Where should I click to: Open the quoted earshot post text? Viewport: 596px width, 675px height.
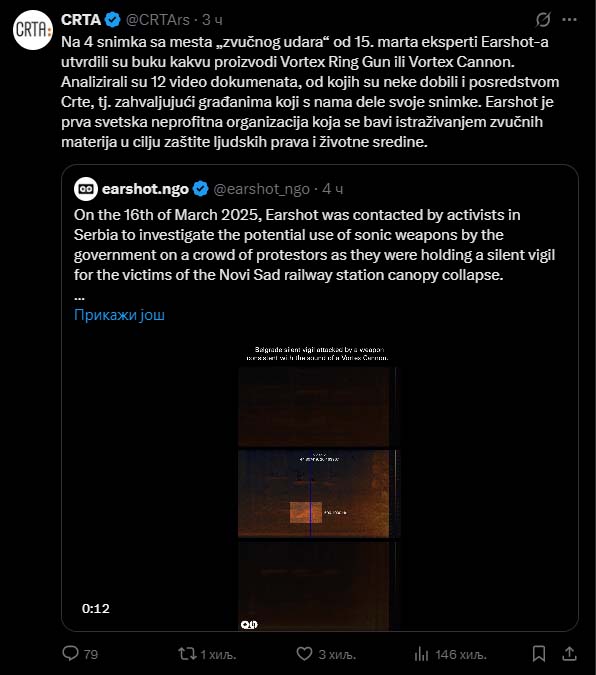pos(314,245)
